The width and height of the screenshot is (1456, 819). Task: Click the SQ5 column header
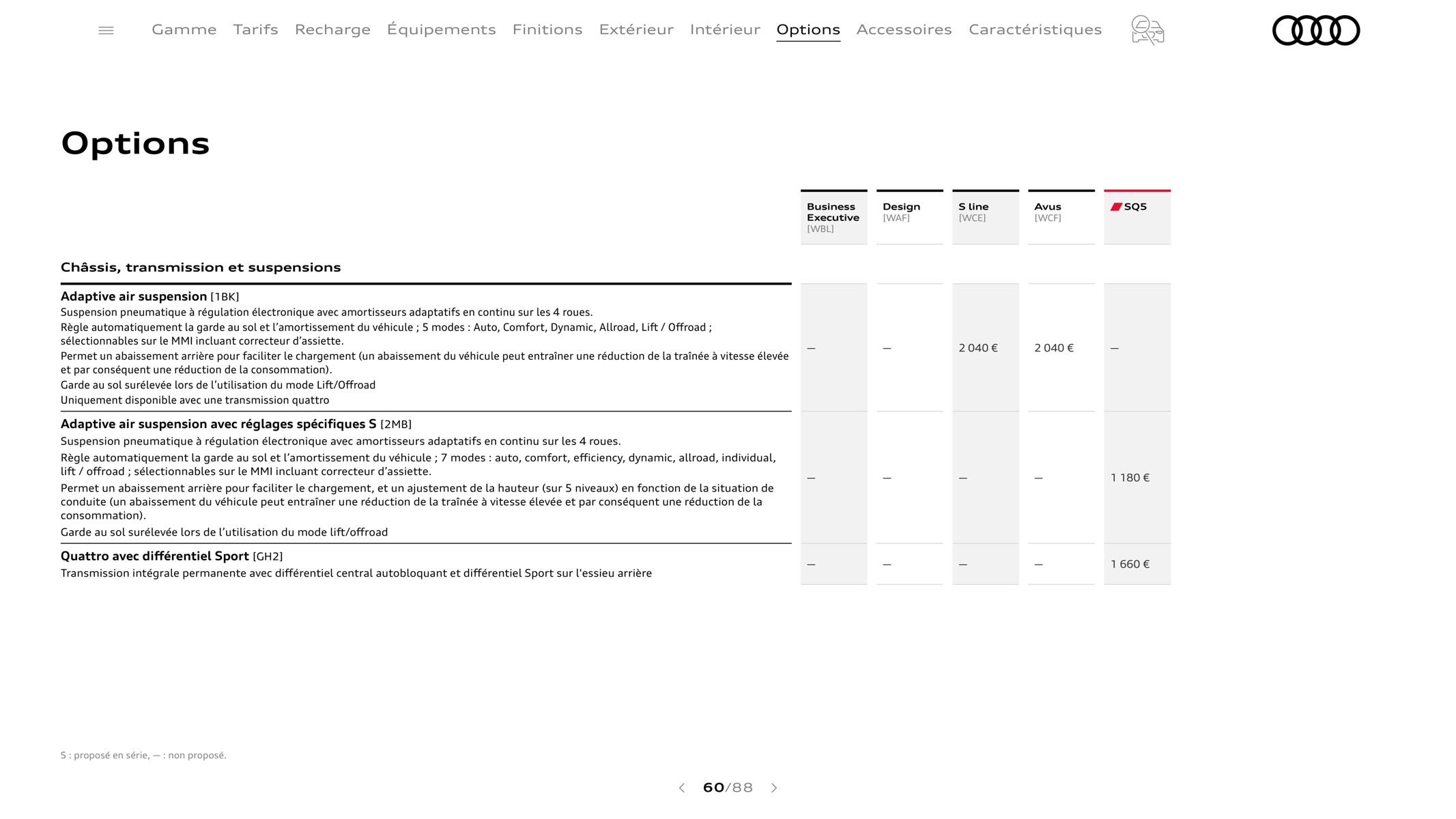1137,217
